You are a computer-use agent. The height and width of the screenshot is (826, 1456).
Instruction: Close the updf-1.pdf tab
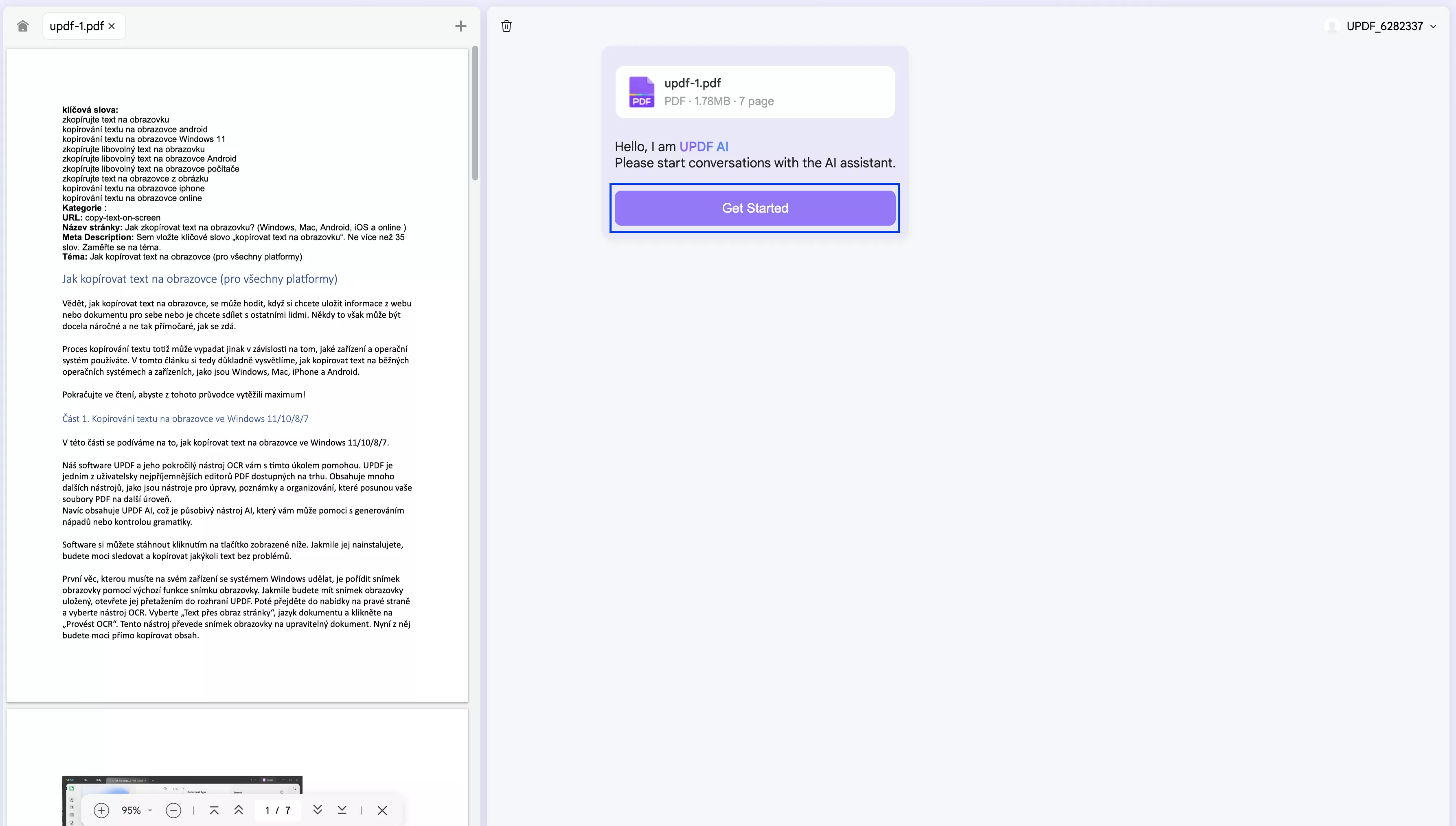112,26
